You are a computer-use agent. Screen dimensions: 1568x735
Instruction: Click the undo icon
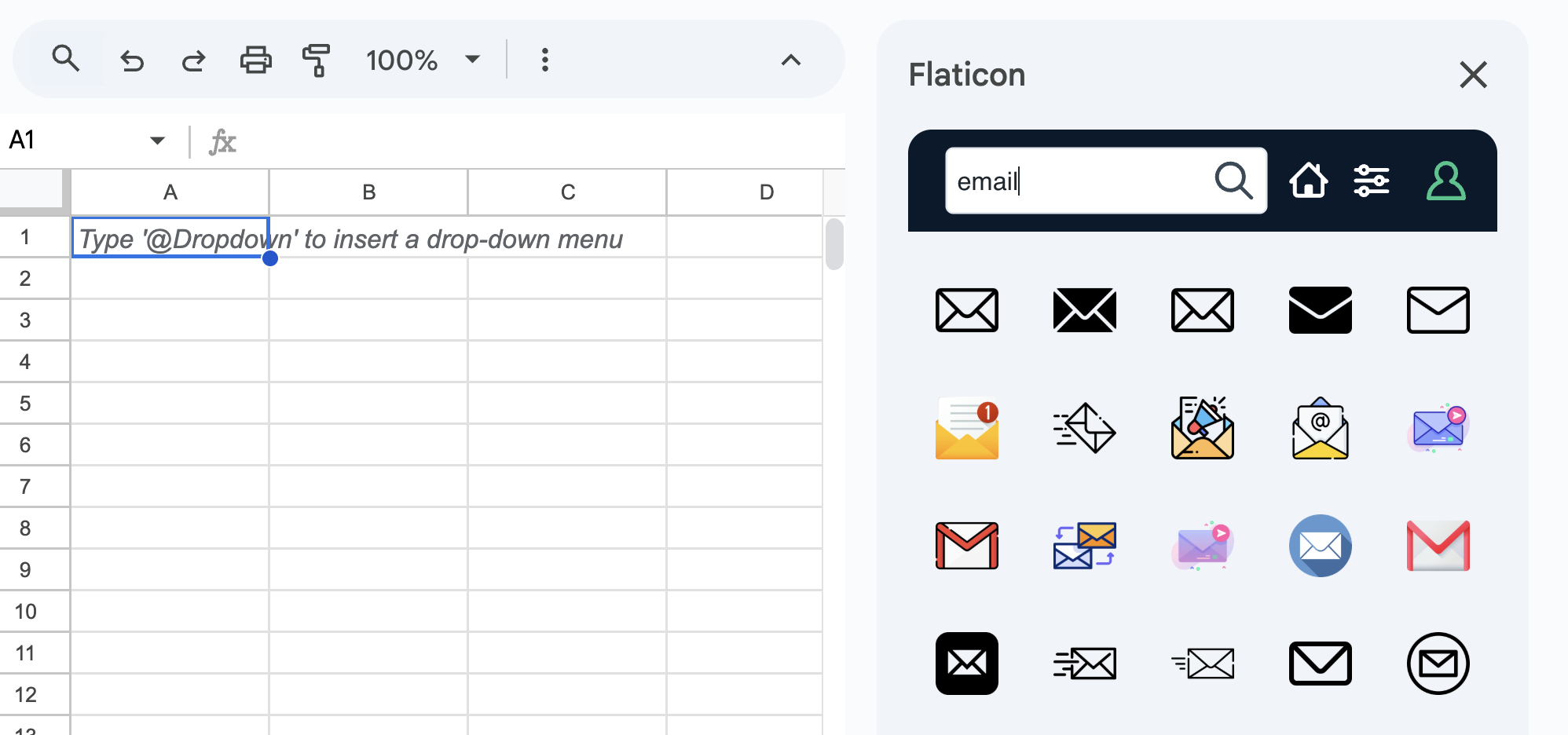click(x=131, y=60)
